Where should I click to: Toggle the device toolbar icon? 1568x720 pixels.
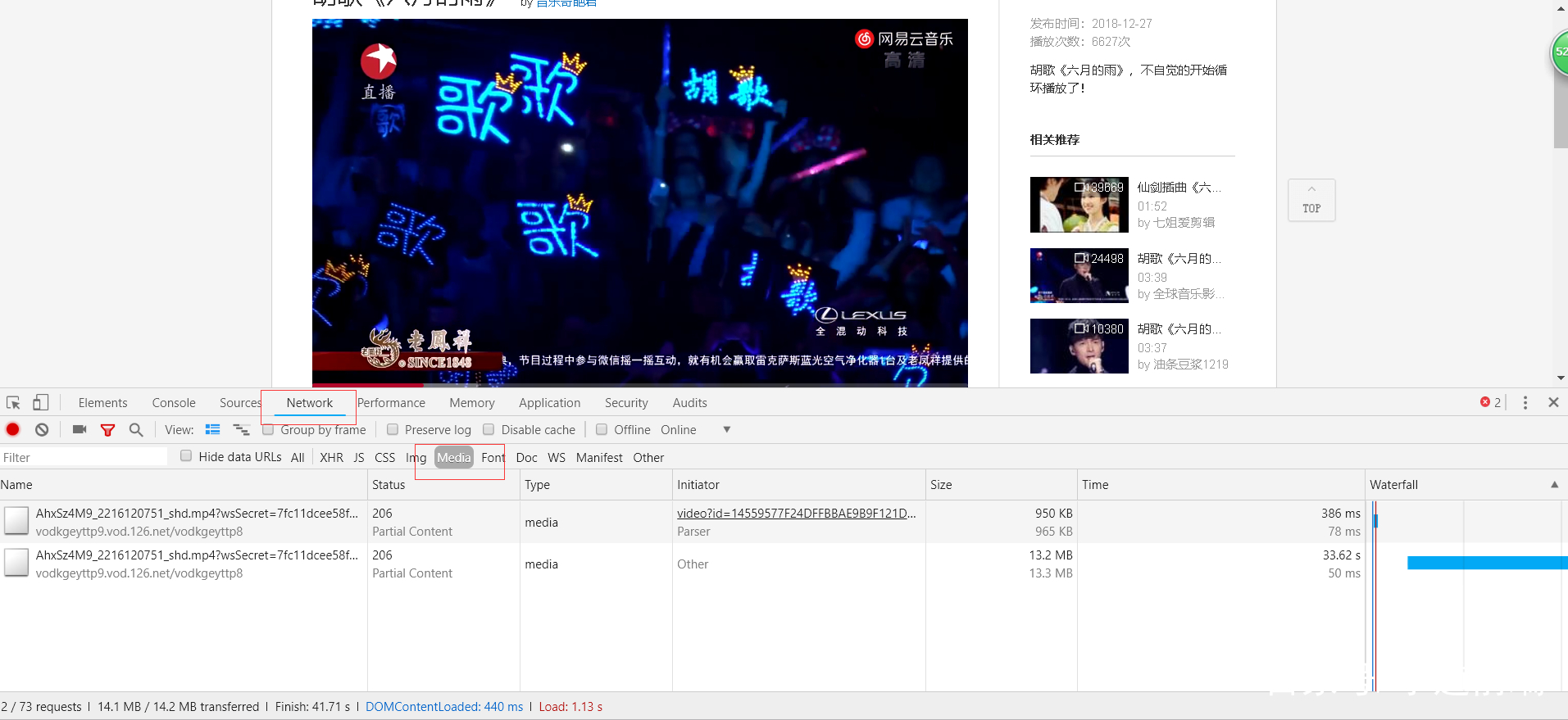point(40,403)
